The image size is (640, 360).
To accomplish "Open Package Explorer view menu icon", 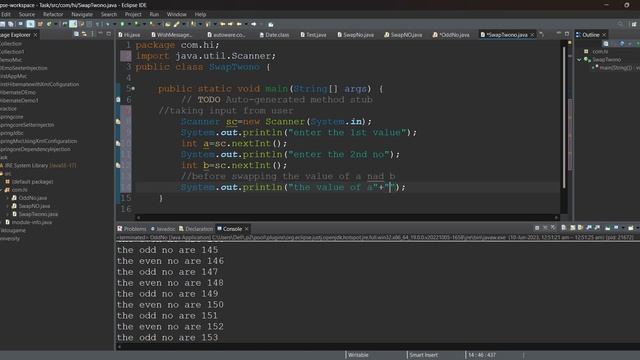I will click(93, 34).
